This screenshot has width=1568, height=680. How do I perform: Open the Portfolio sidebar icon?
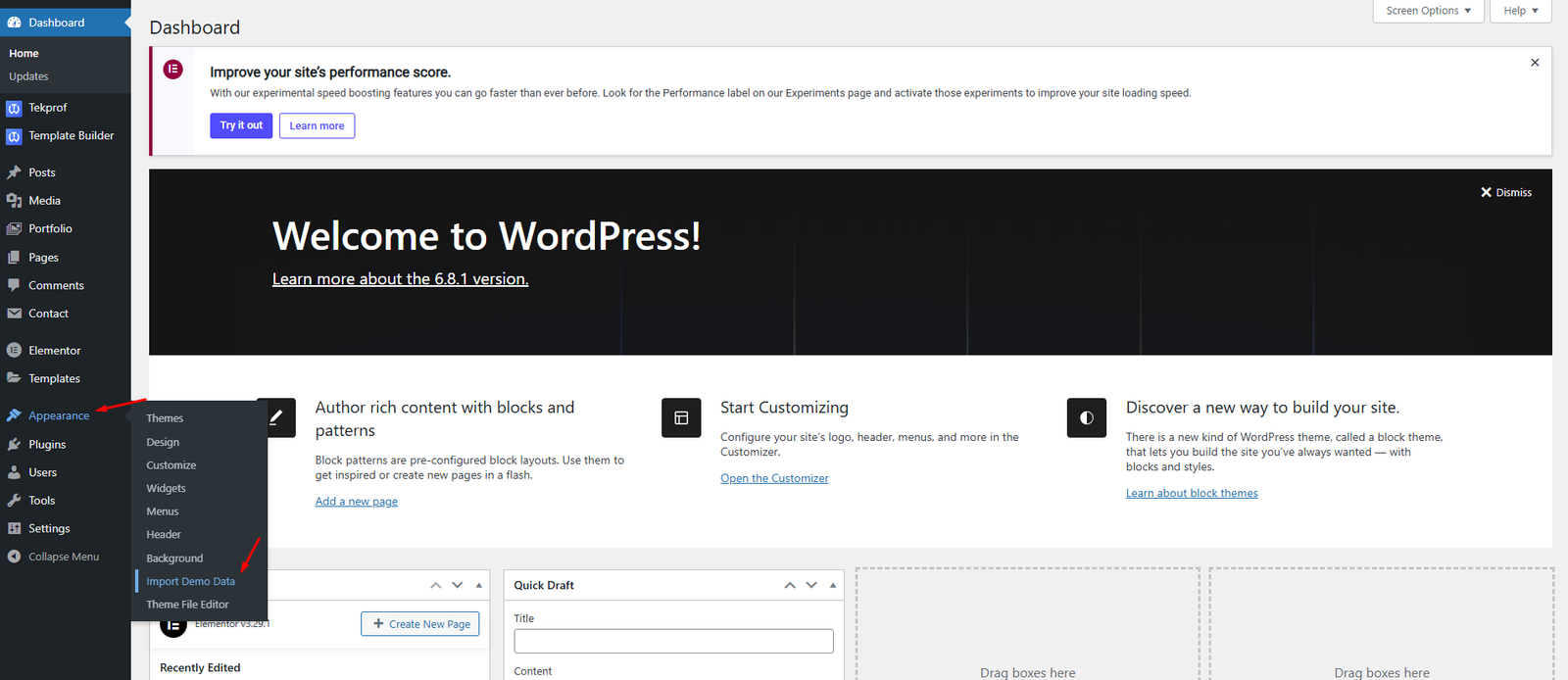pyautogui.click(x=14, y=229)
